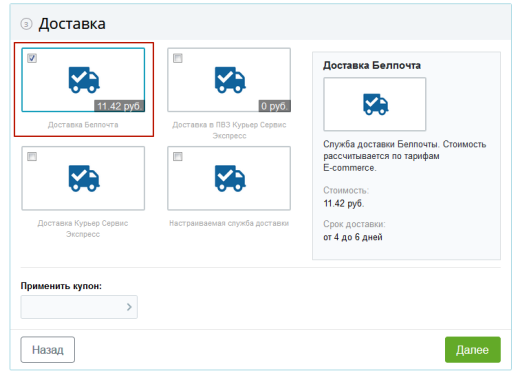Check the Доставка Курьер Сервис Экспресс checkbox
The width and height of the screenshot is (520, 371).
32,156
